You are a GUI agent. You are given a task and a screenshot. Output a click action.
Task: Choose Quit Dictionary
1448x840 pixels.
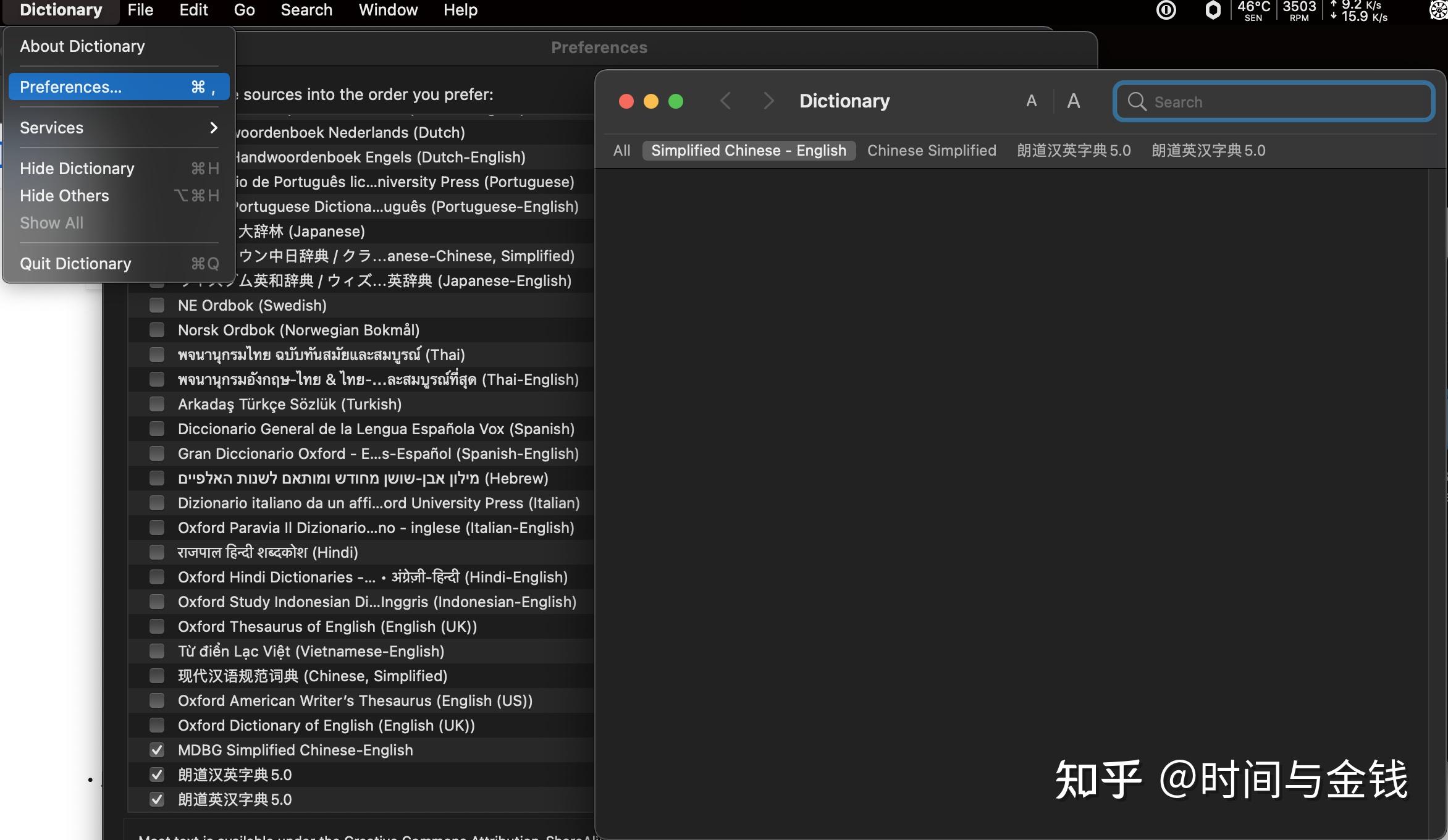pyautogui.click(x=119, y=264)
